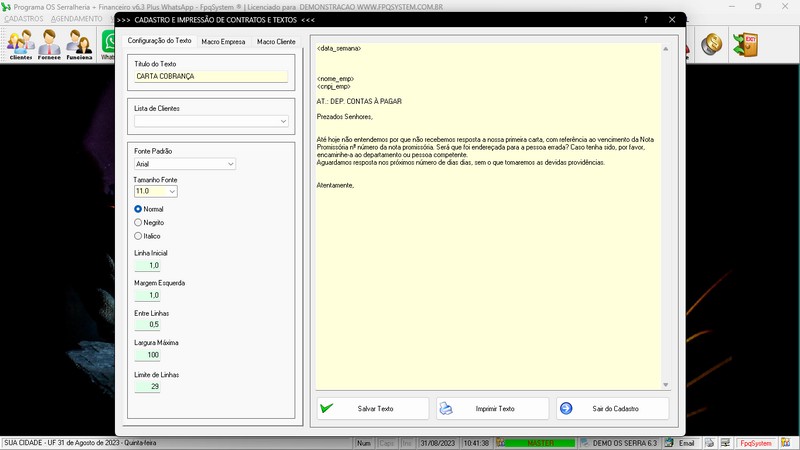Viewport: 800px width, 450px height.
Task: Click the MASTER user icon in status bar
Action: pos(501,443)
